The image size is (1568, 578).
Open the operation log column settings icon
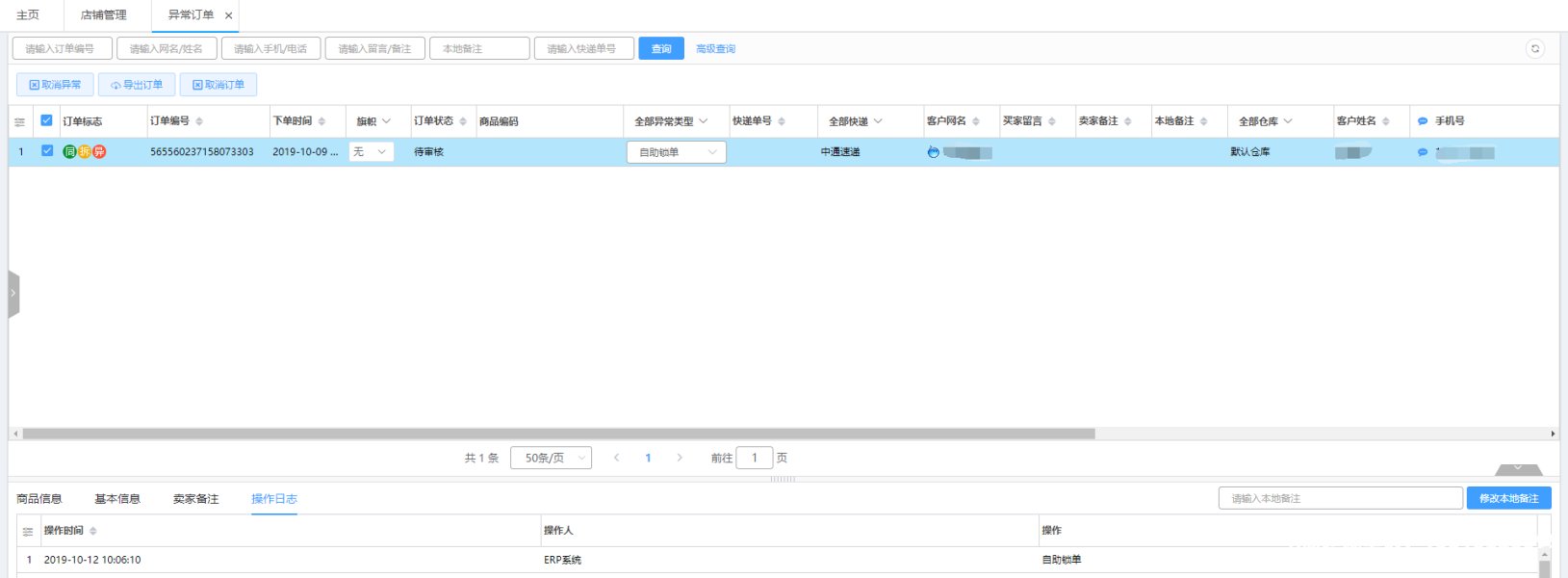click(28, 531)
